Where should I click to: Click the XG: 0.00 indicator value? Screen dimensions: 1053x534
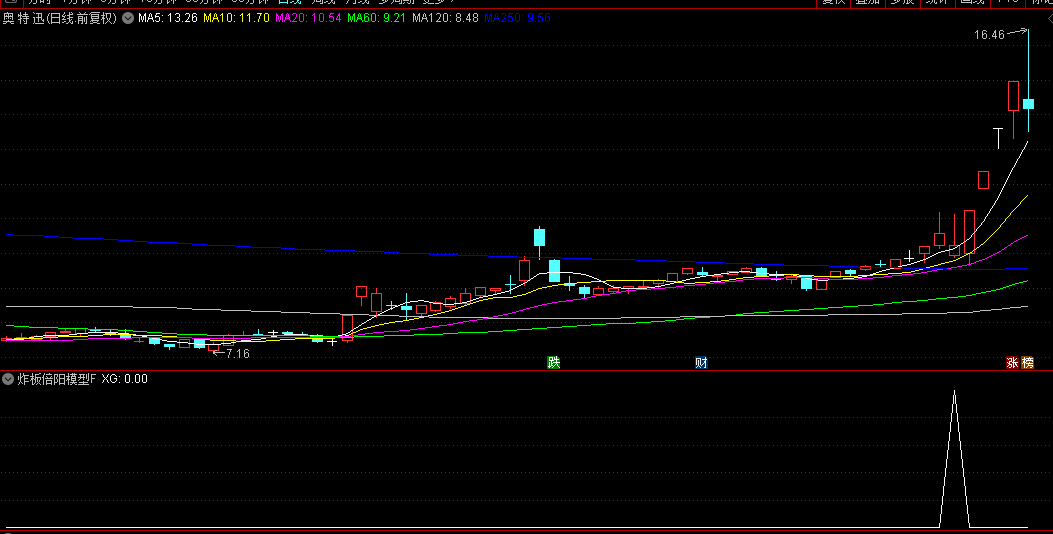(x=125, y=379)
